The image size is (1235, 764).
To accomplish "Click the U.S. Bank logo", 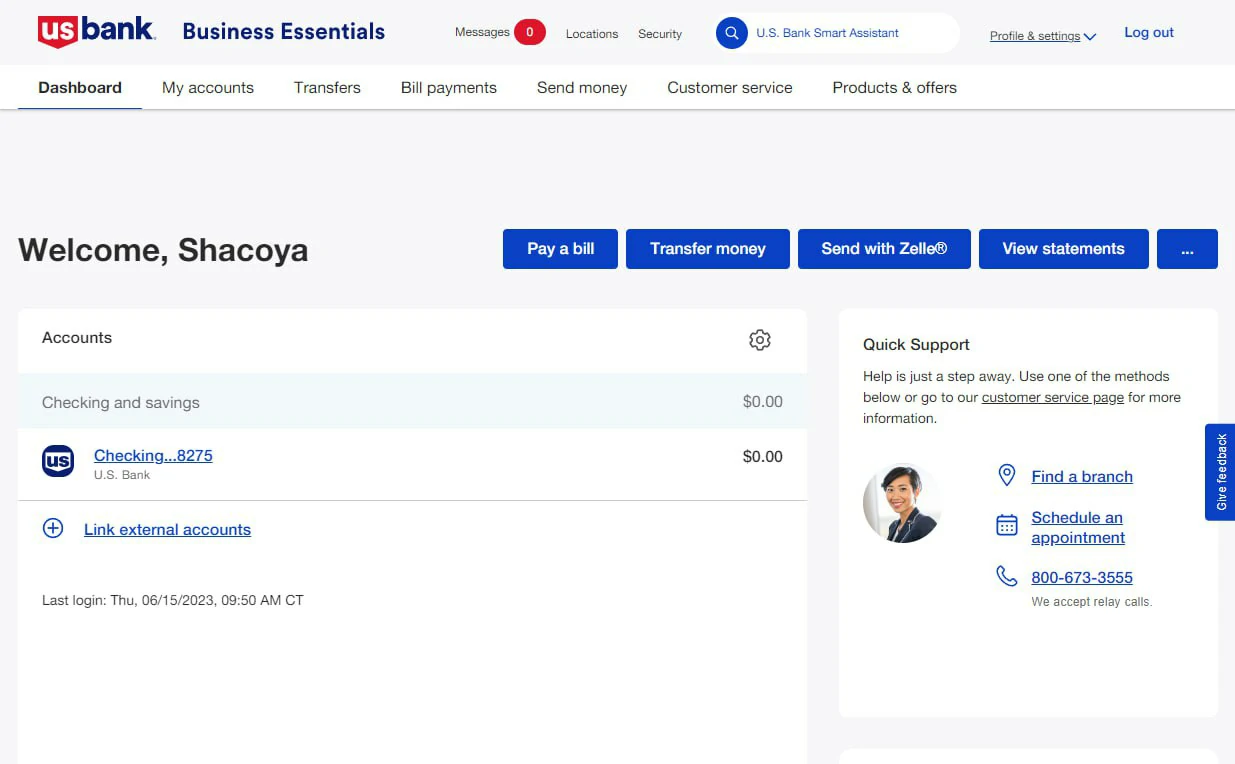I will pos(96,31).
